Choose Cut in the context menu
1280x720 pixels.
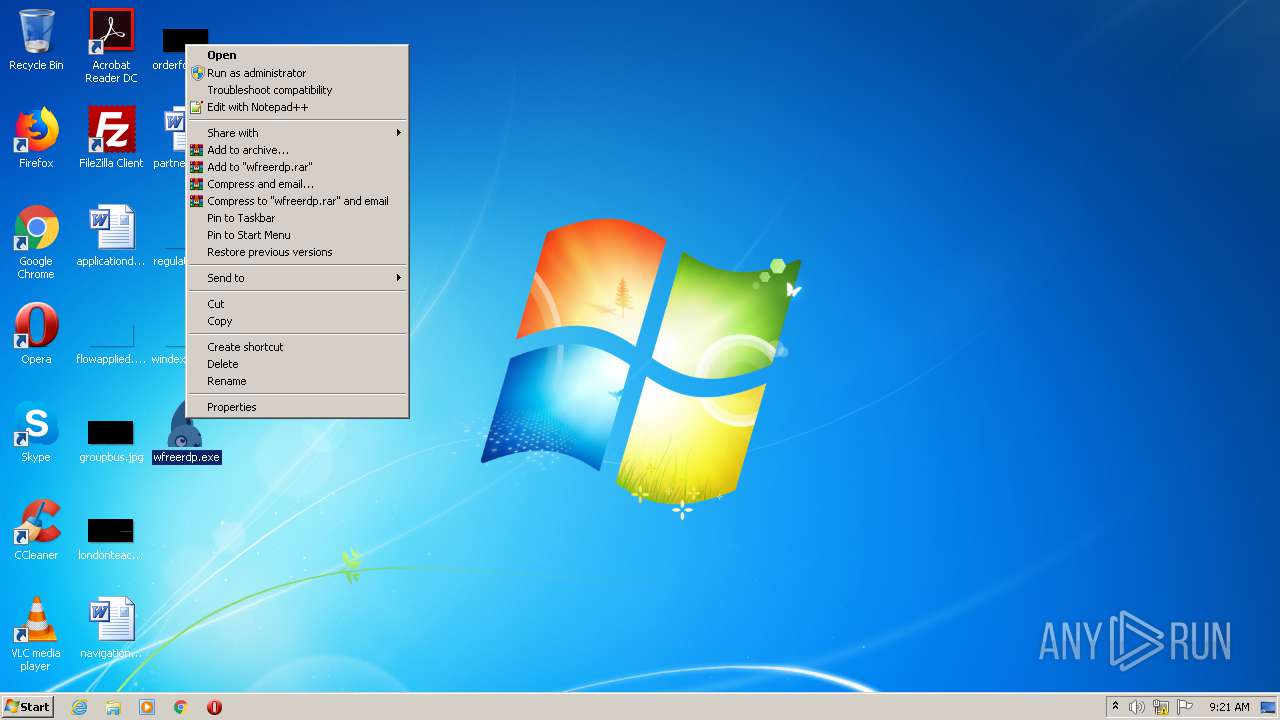(297, 304)
